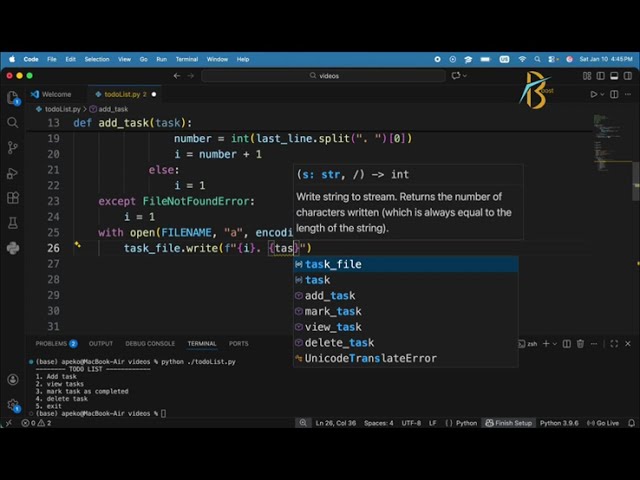The height and width of the screenshot is (480, 640).
Task: Open the run options dropdown arrow
Action: tap(602, 94)
